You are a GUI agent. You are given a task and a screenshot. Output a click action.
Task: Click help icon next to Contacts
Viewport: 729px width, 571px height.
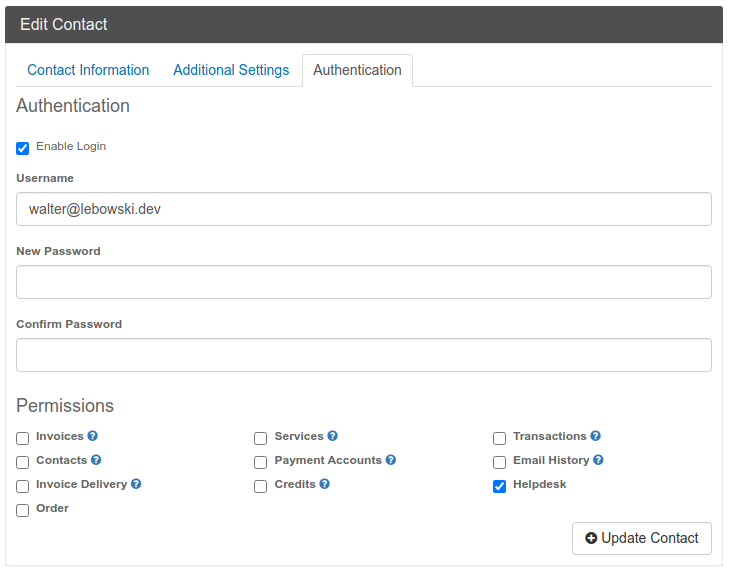click(x=96, y=460)
